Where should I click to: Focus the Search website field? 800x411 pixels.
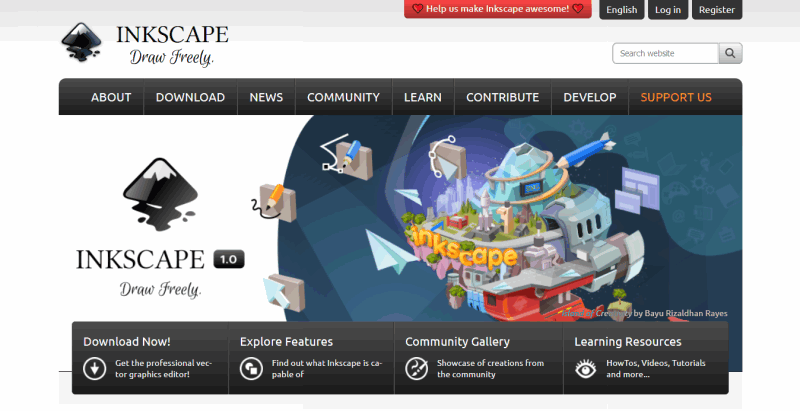tap(665, 54)
